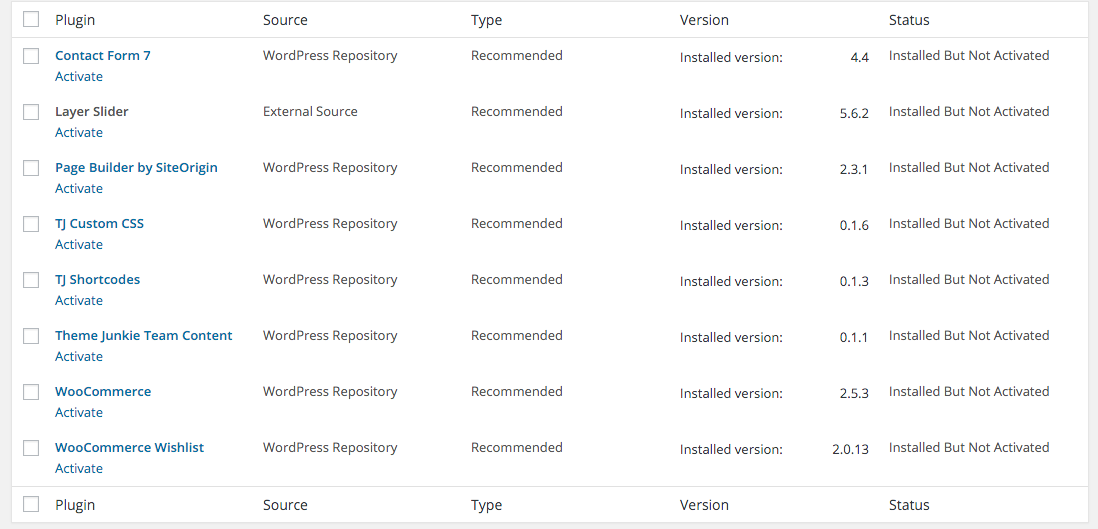The image size is (1098, 529).
Task: Activate the Contact Form 7 plugin
Action: tap(78, 76)
